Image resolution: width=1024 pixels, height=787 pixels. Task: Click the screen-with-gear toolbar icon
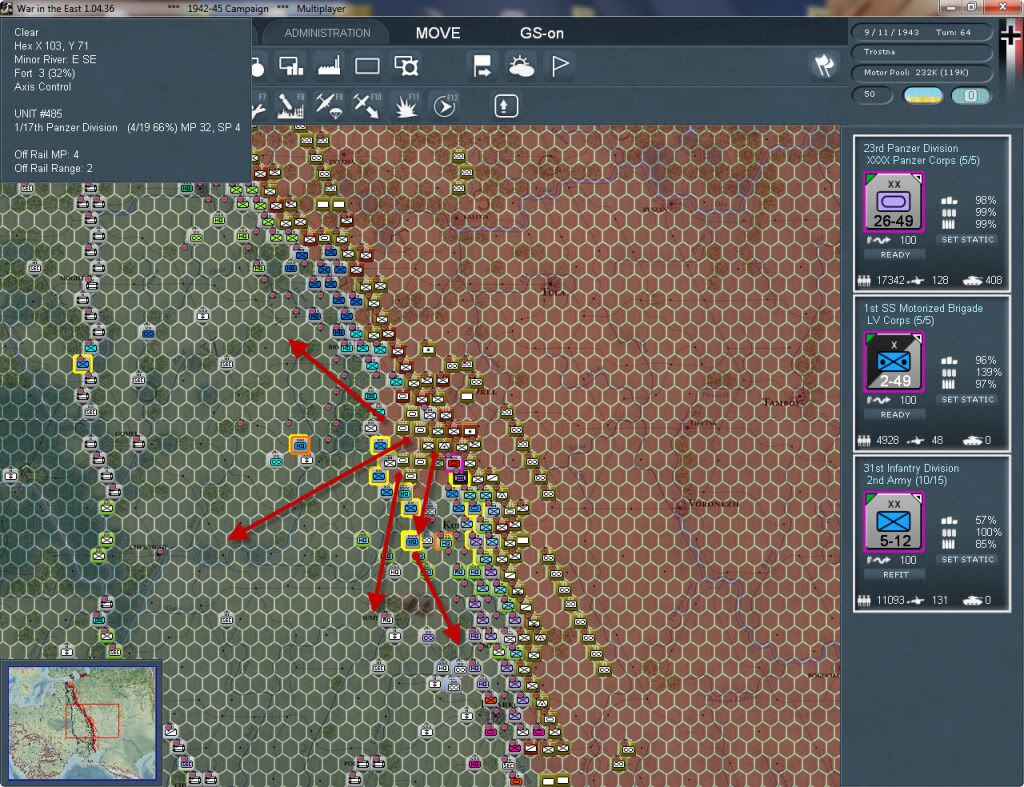(406, 66)
